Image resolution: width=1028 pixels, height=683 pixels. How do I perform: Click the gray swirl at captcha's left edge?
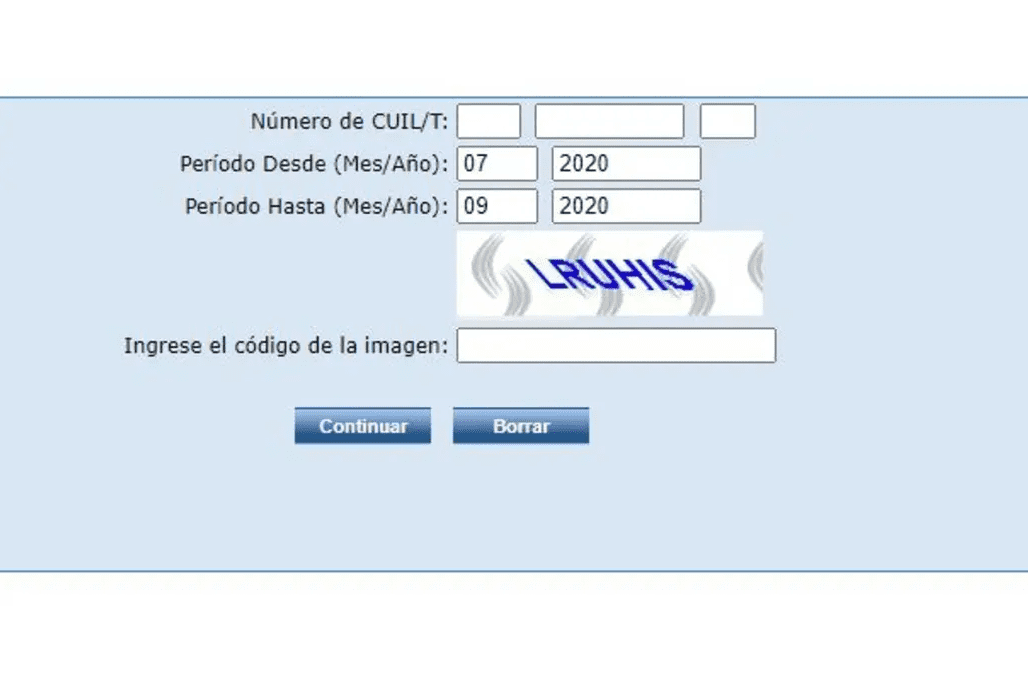point(488,259)
